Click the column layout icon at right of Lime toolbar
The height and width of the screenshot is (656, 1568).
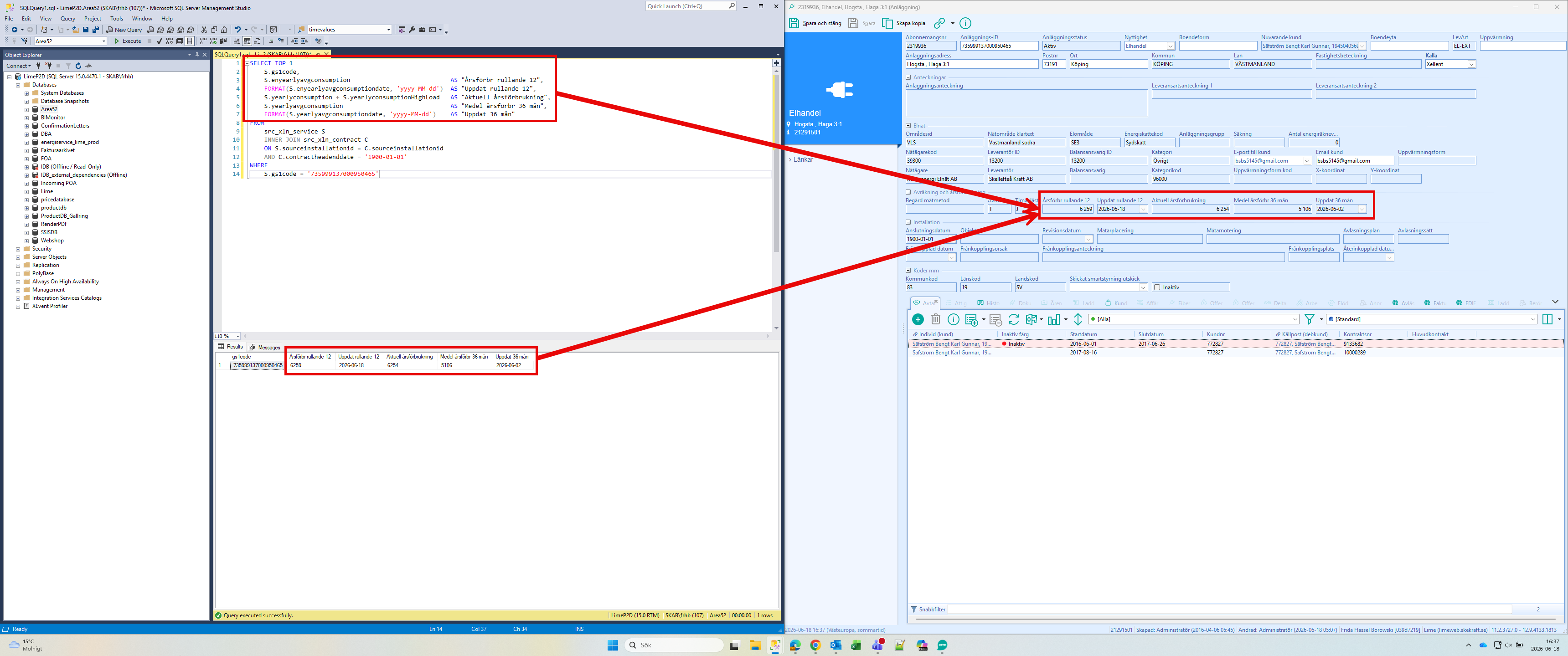click(1547, 319)
